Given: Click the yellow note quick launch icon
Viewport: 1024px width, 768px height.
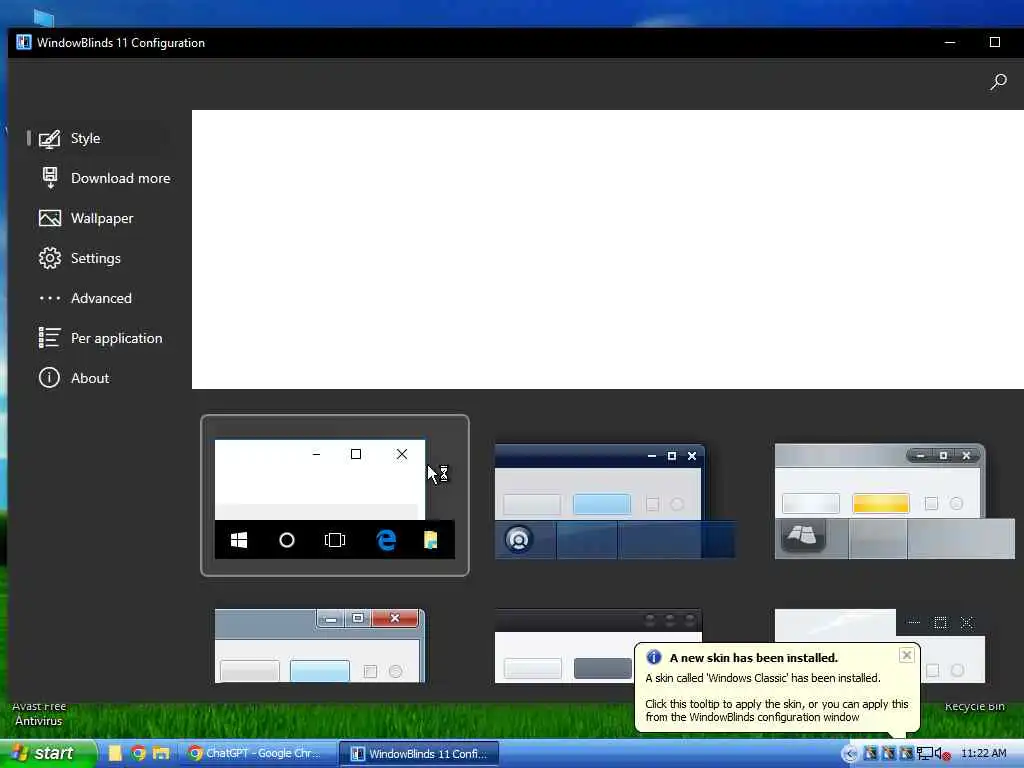Looking at the screenshot, I should 115,753.
